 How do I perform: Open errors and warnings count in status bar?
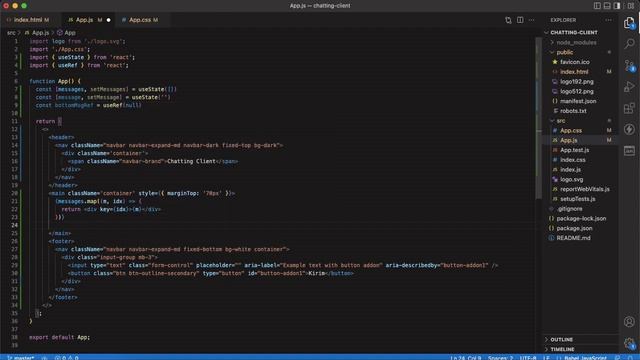click(67, 358)
